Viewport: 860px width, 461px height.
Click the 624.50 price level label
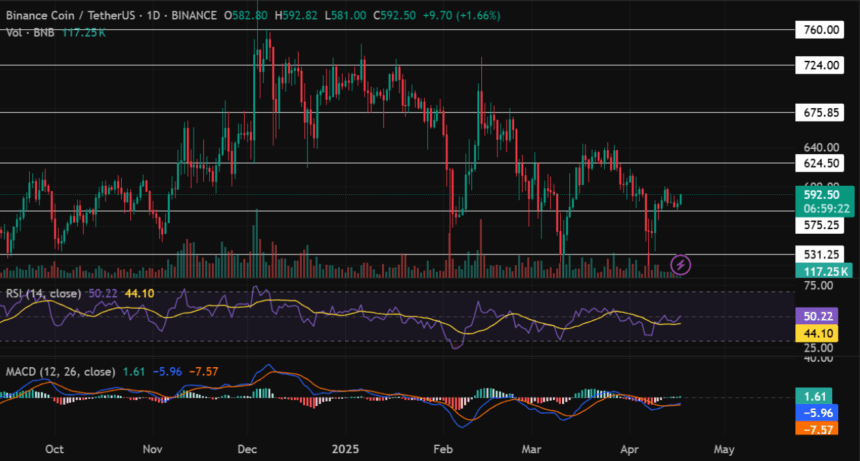coord(819,163)
